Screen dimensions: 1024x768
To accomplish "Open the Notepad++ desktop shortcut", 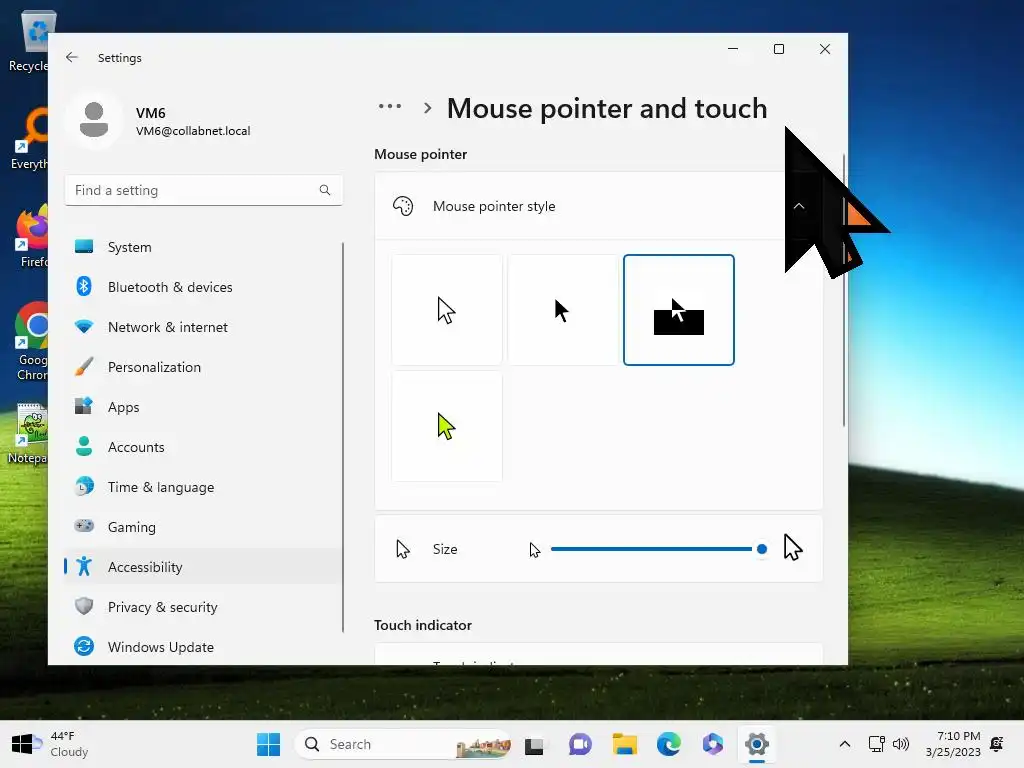I will 29,432.
